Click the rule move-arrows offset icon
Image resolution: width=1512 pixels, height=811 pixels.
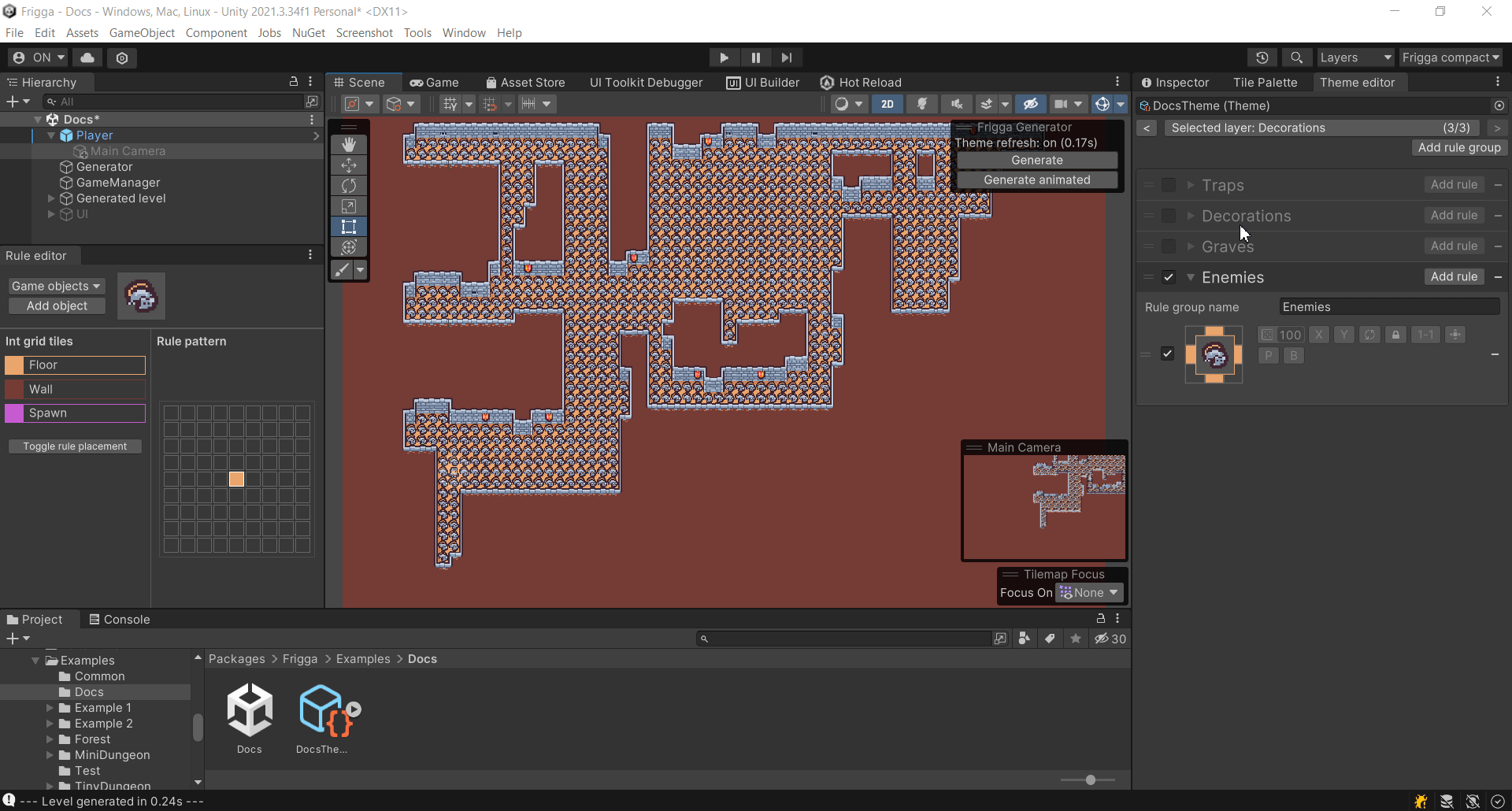coord(1455,335)
